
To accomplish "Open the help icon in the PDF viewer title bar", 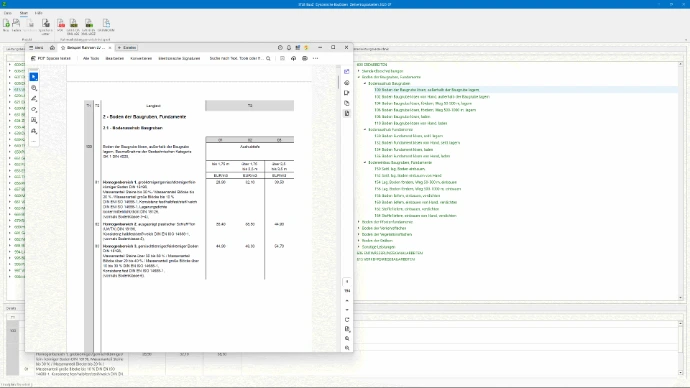I will (280, 48).
